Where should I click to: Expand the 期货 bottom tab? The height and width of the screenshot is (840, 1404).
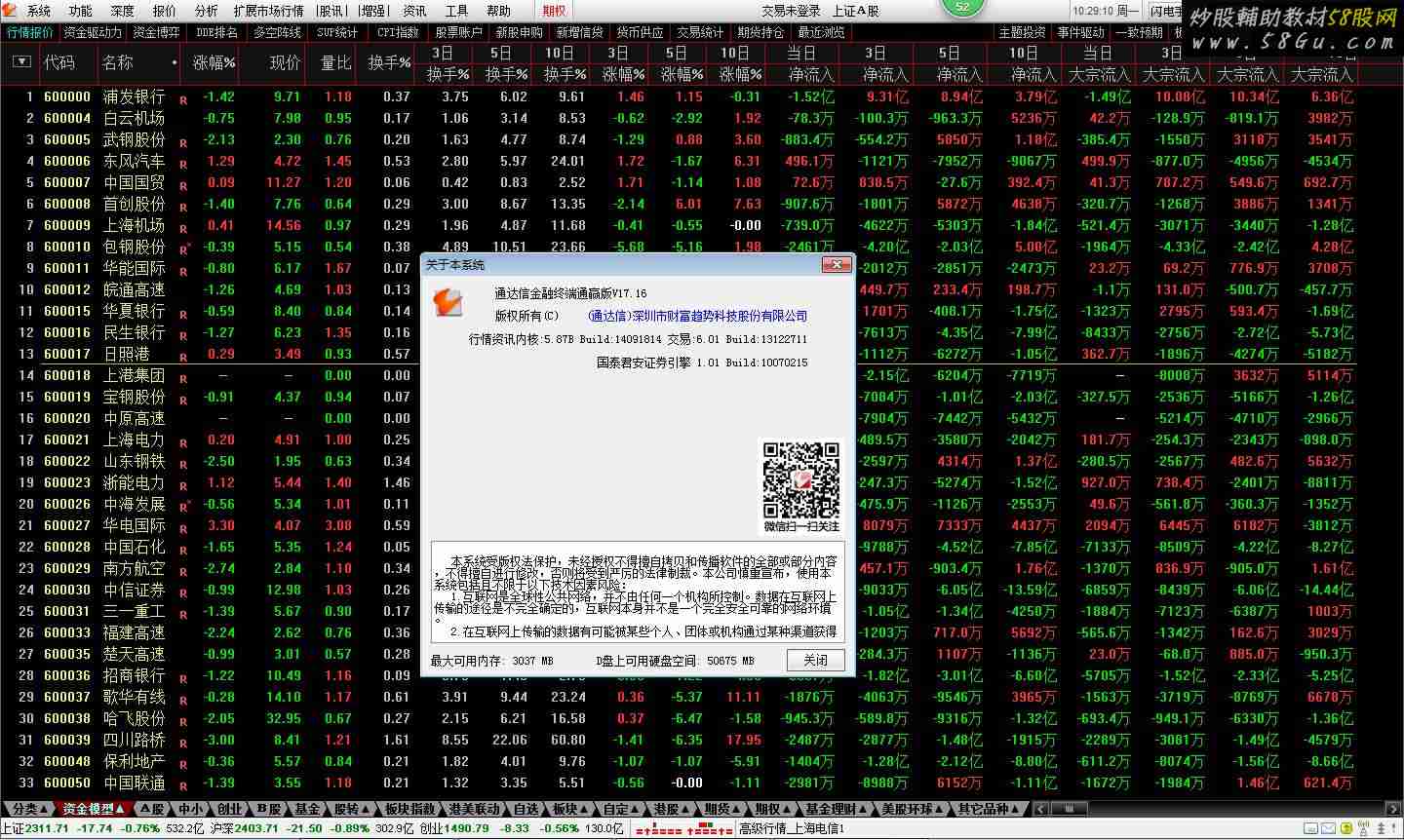click(721, 809)
